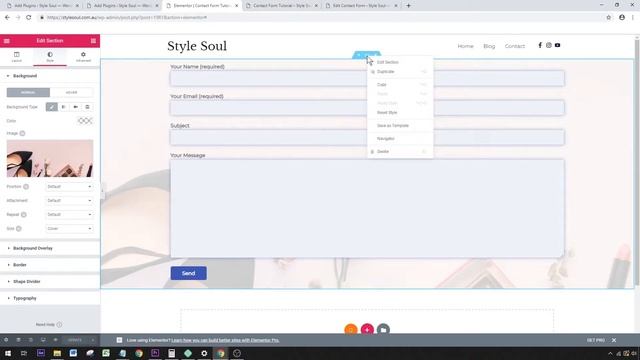Click responsive icon beside Size label
This screenshot has width=640, height=360.
[x=19, y=229]
